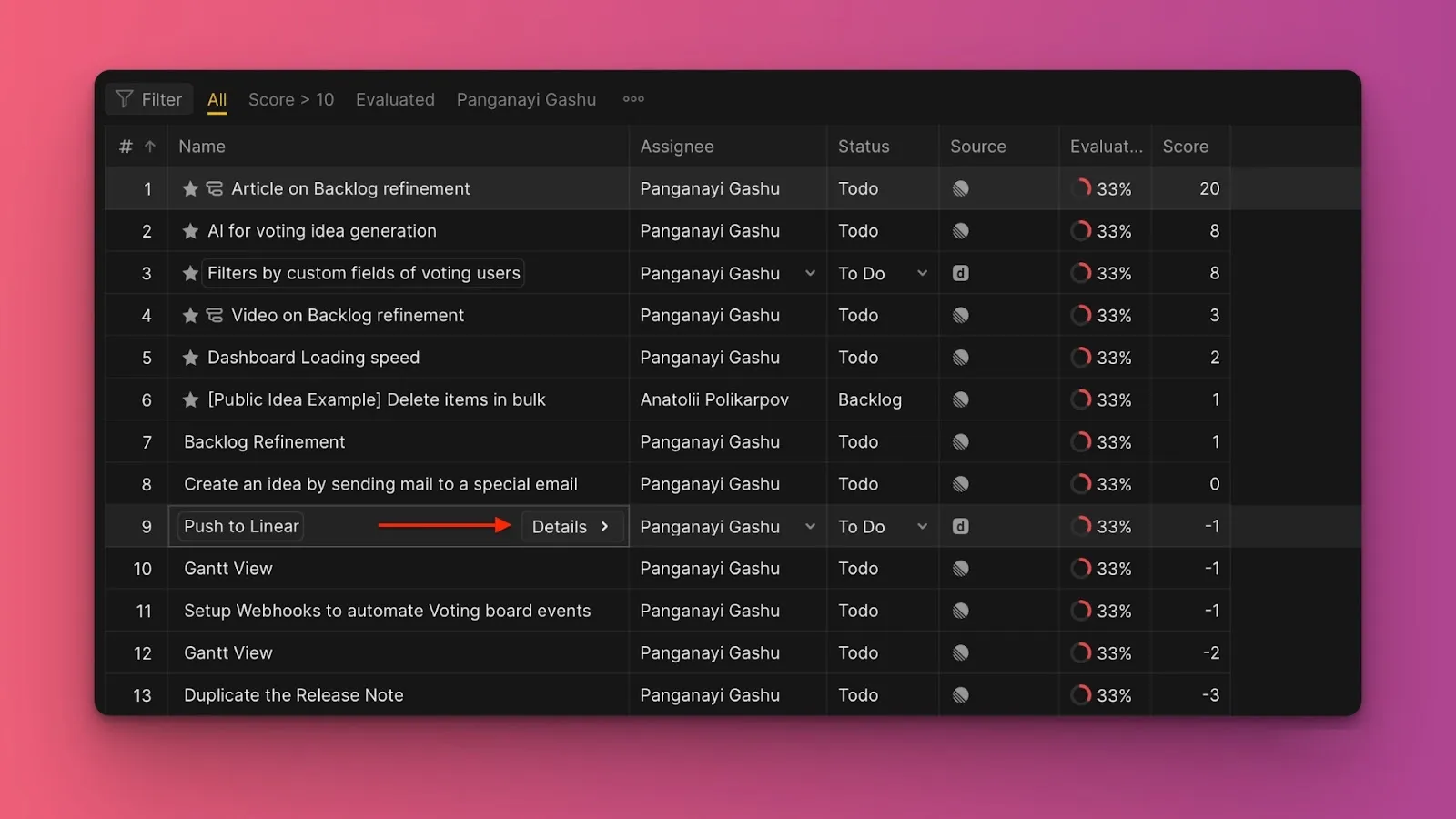Select the Evaluated view tab
The image size is (1456, 819).
tap(395, 99)
